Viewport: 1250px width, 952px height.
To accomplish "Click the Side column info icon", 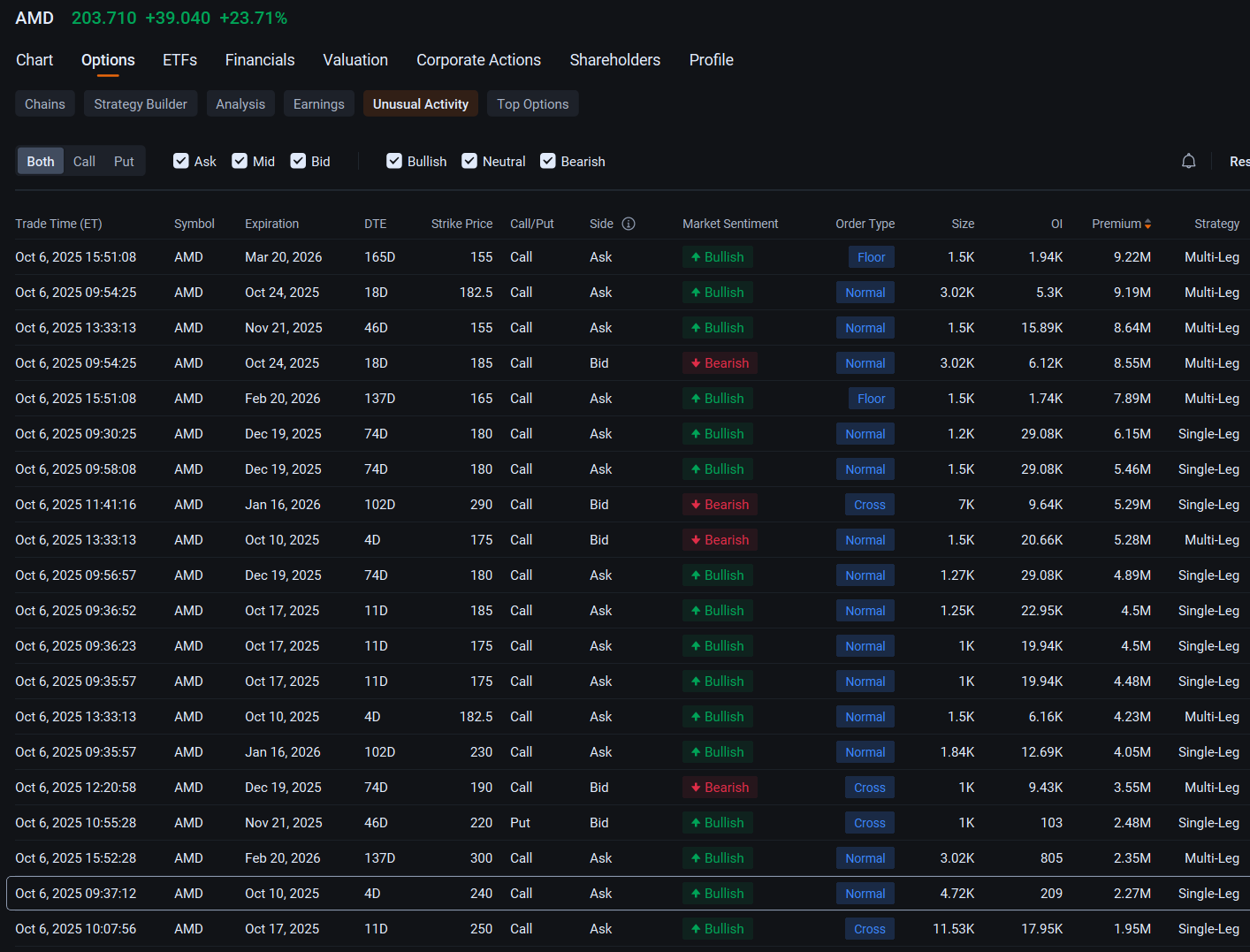I will click(629, 224).
